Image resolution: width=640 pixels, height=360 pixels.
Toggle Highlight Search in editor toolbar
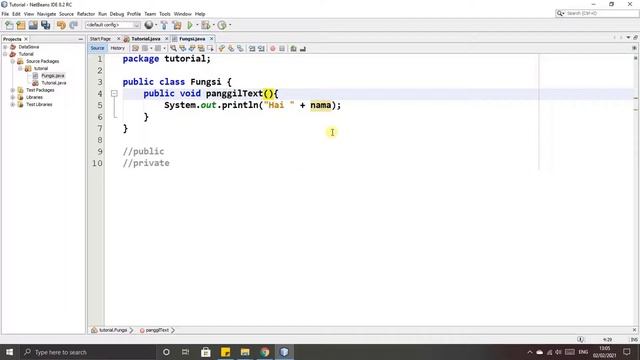[201, 49]
